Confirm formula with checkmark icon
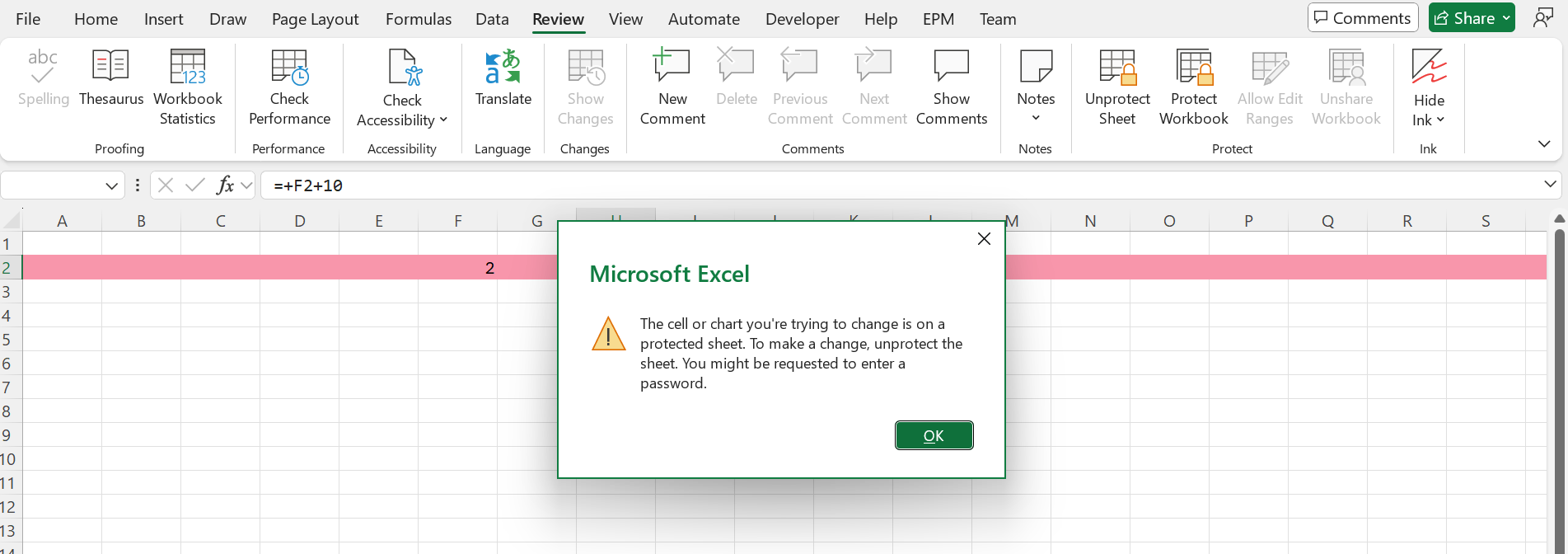This screenshot has height=554, width=1568. click(x=195, y=185)
